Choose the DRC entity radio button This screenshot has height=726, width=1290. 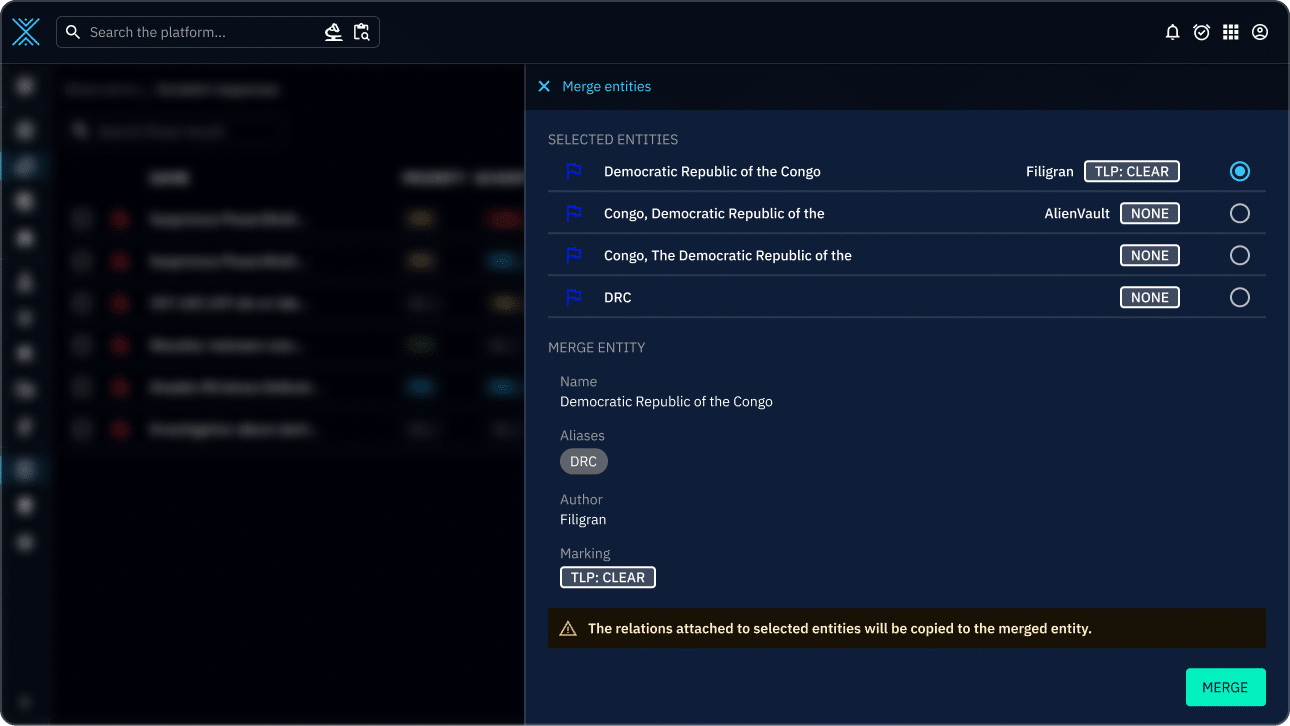tap(1240, 298)
